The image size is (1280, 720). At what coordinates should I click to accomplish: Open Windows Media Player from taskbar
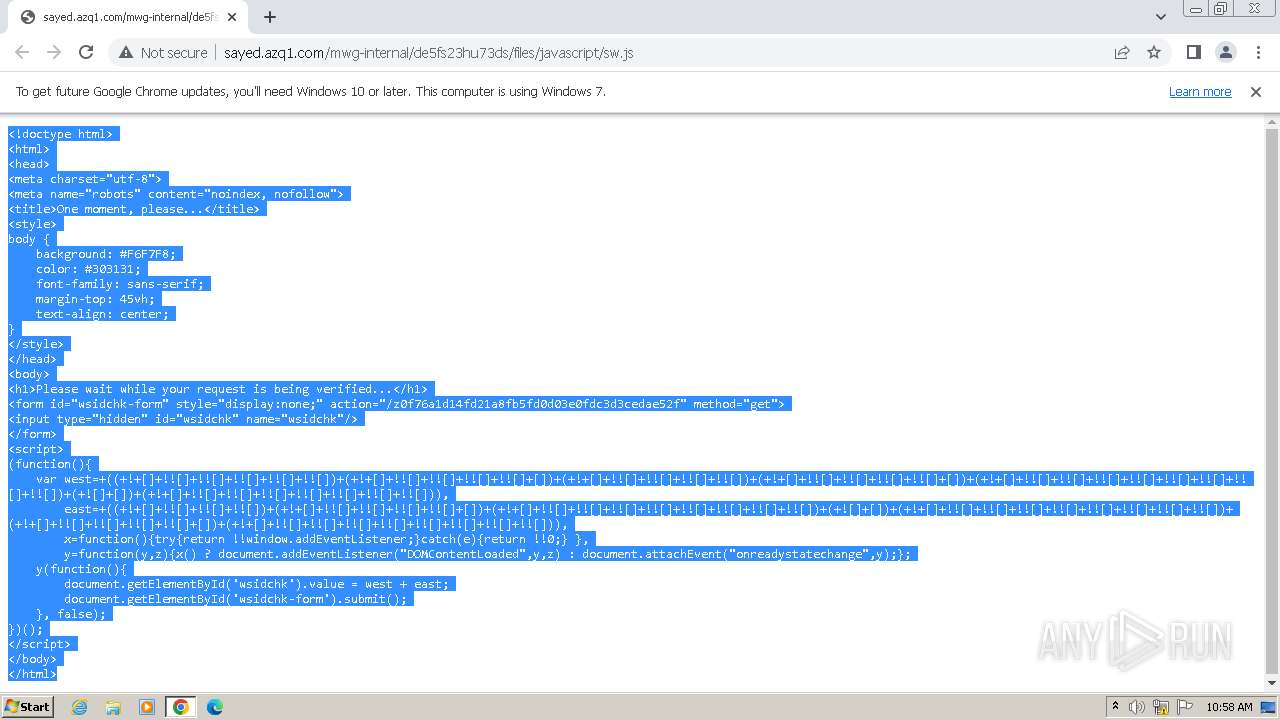click(x=147, y=707)
